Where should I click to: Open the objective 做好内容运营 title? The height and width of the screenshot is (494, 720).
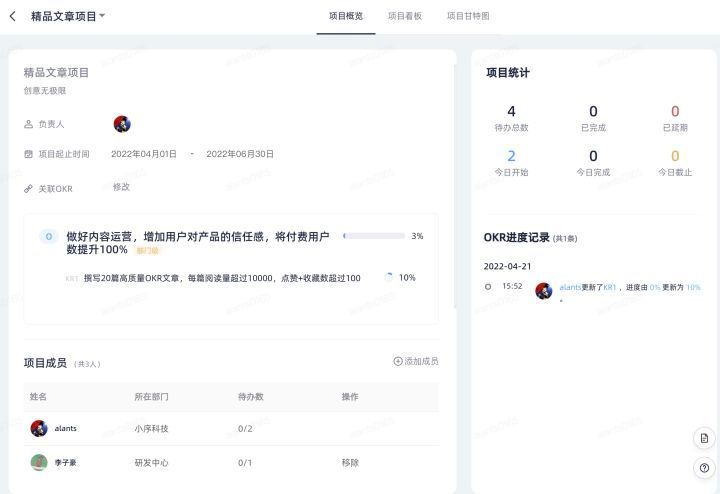coord(197,243)
